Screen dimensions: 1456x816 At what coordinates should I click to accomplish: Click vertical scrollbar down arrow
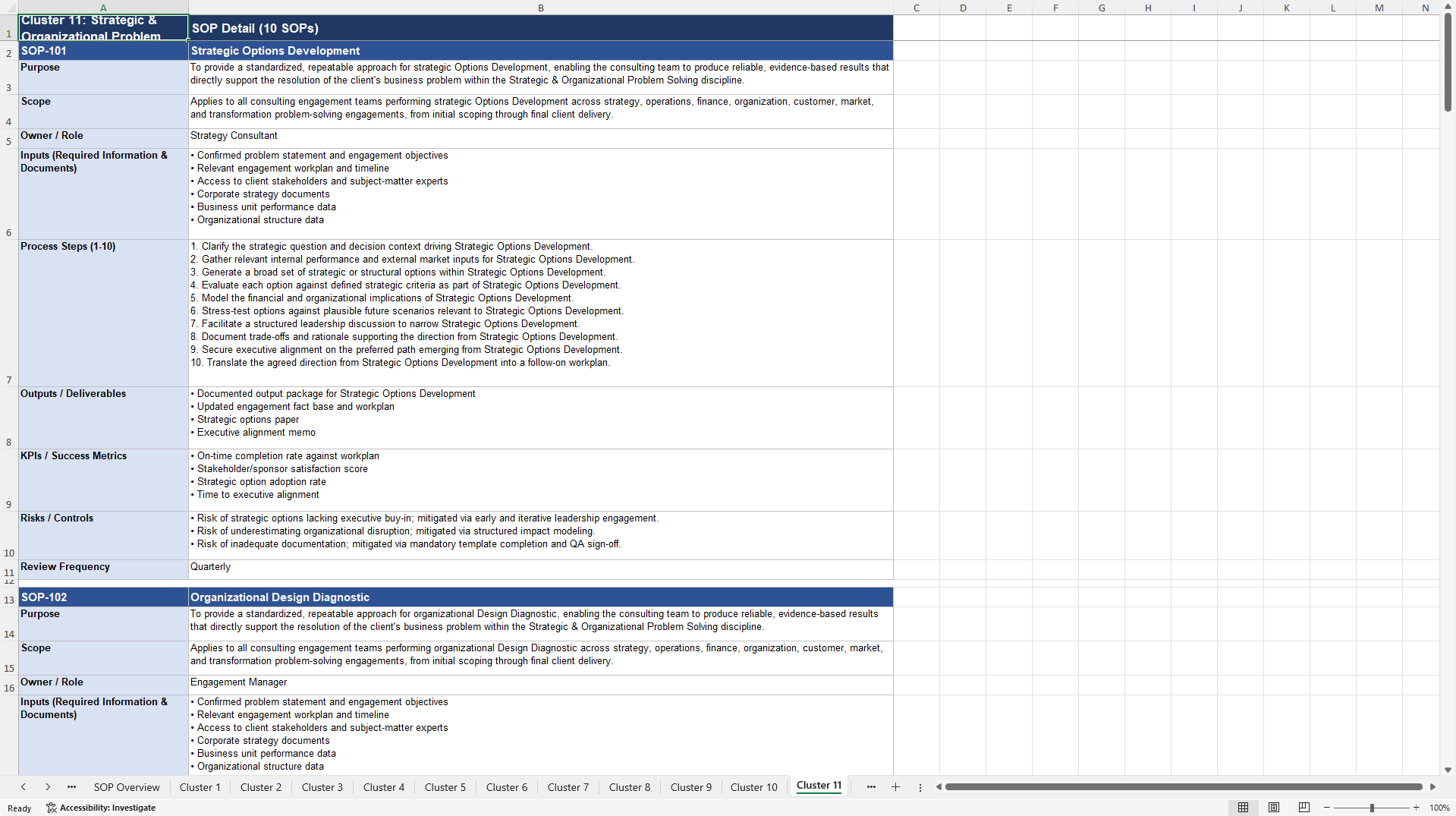click(1448, 770)
